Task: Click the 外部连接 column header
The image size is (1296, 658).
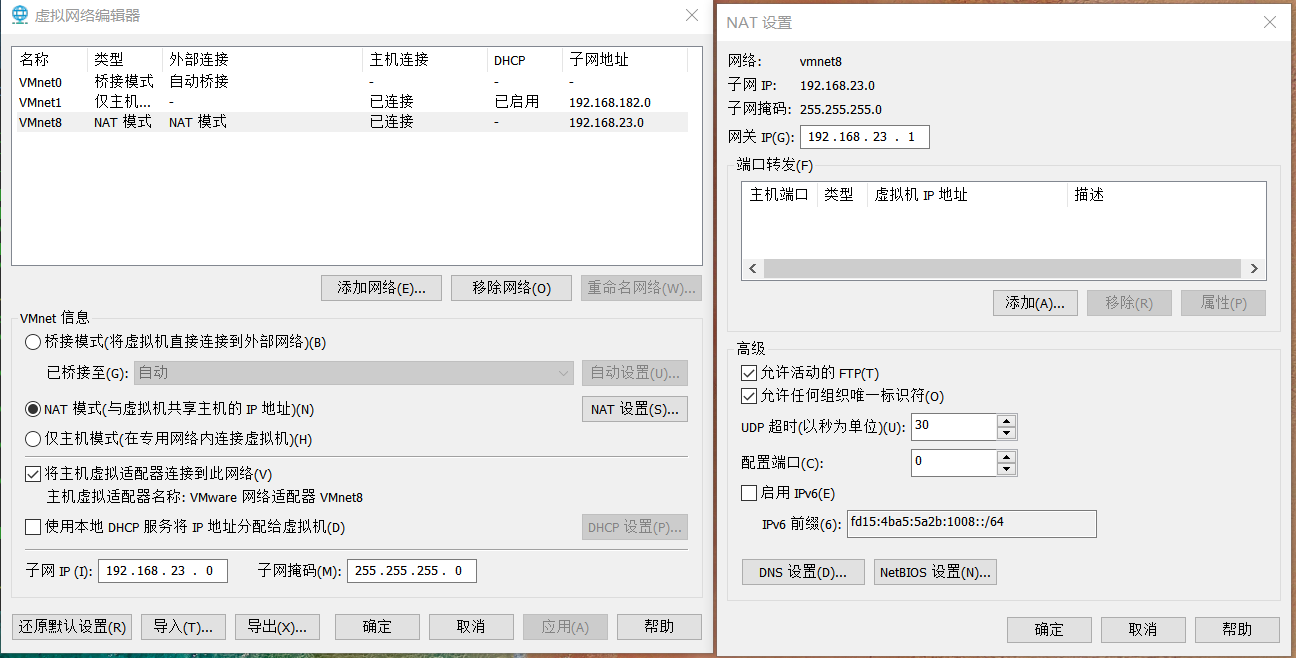Action: pyautogui.click(x=262, y=60)
